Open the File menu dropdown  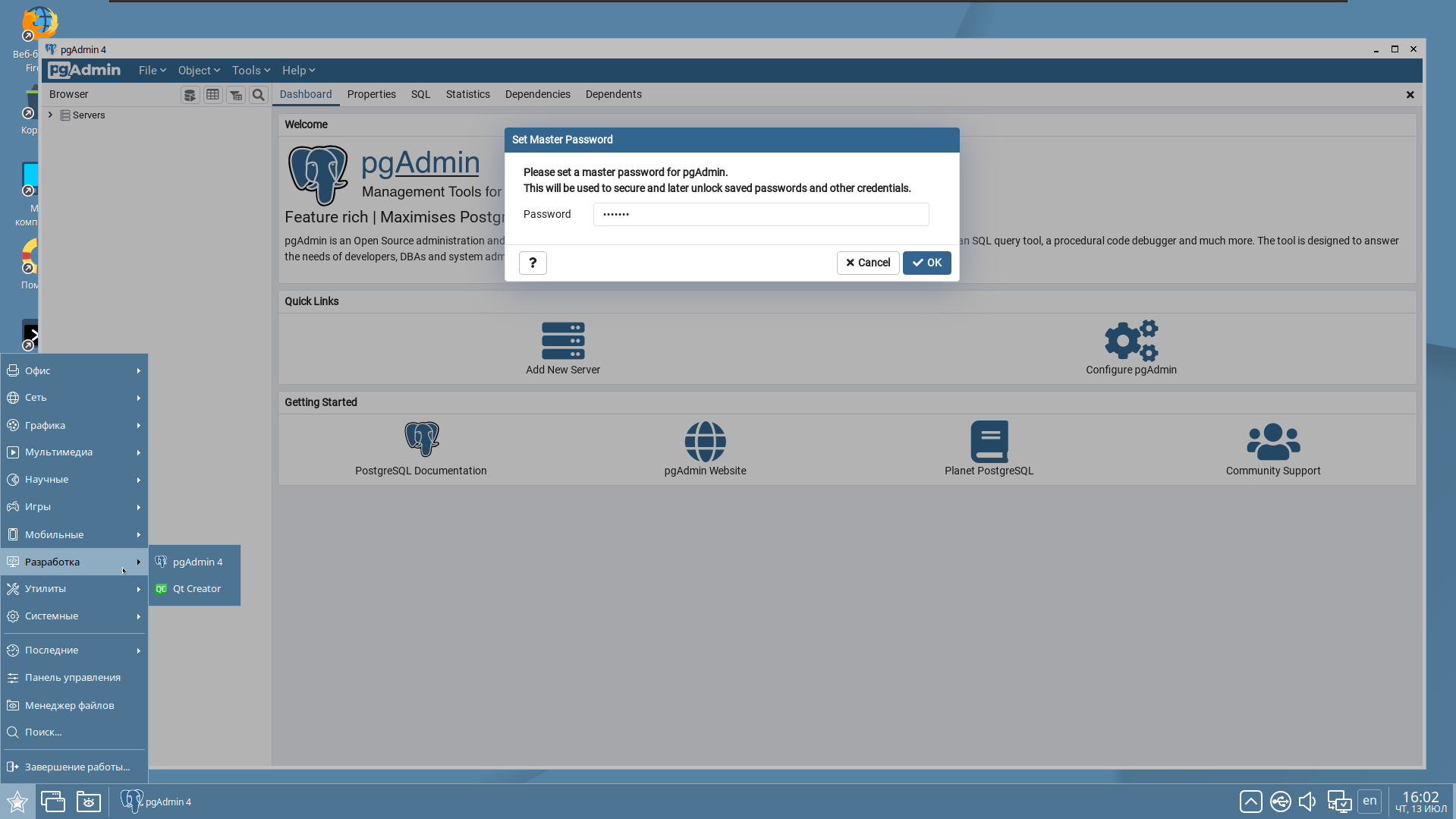152,71
